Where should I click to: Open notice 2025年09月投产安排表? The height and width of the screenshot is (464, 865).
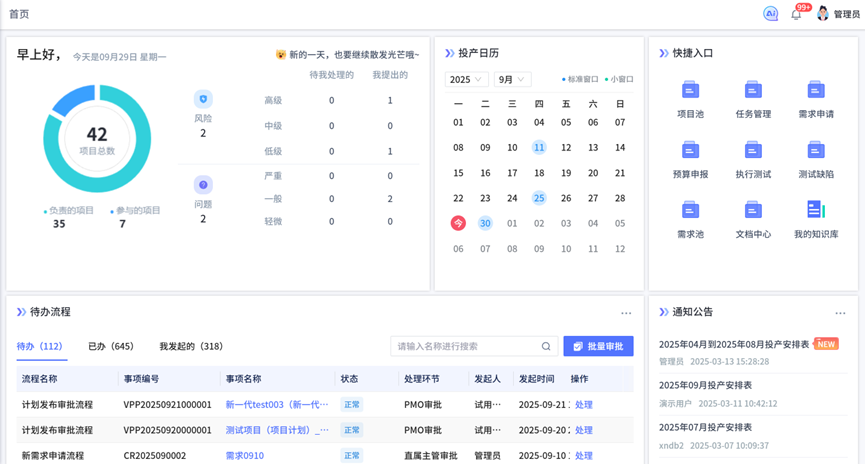pos(705,385)
